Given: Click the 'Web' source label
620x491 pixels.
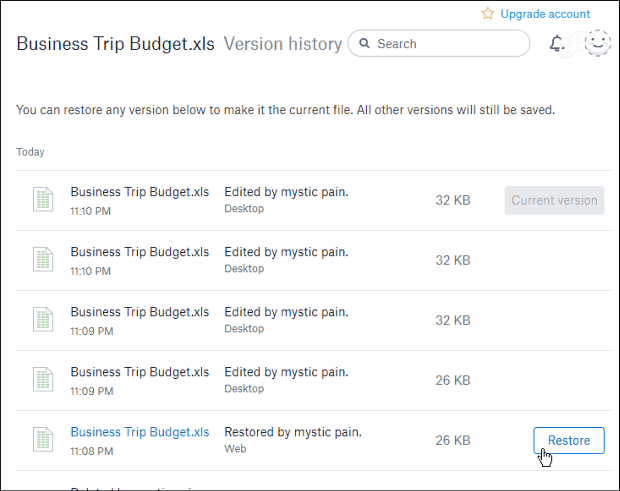Looking at the screenshot, I should pos(235,449).
